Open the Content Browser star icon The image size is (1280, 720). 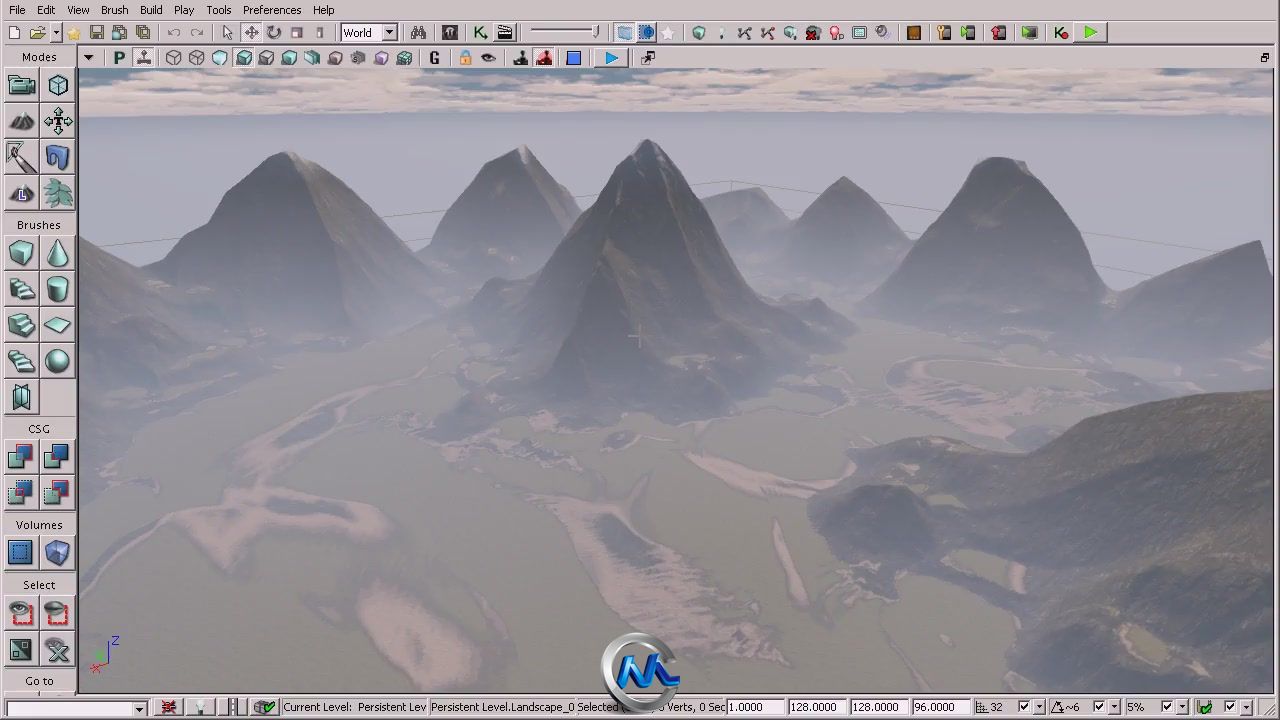[74, 33]
